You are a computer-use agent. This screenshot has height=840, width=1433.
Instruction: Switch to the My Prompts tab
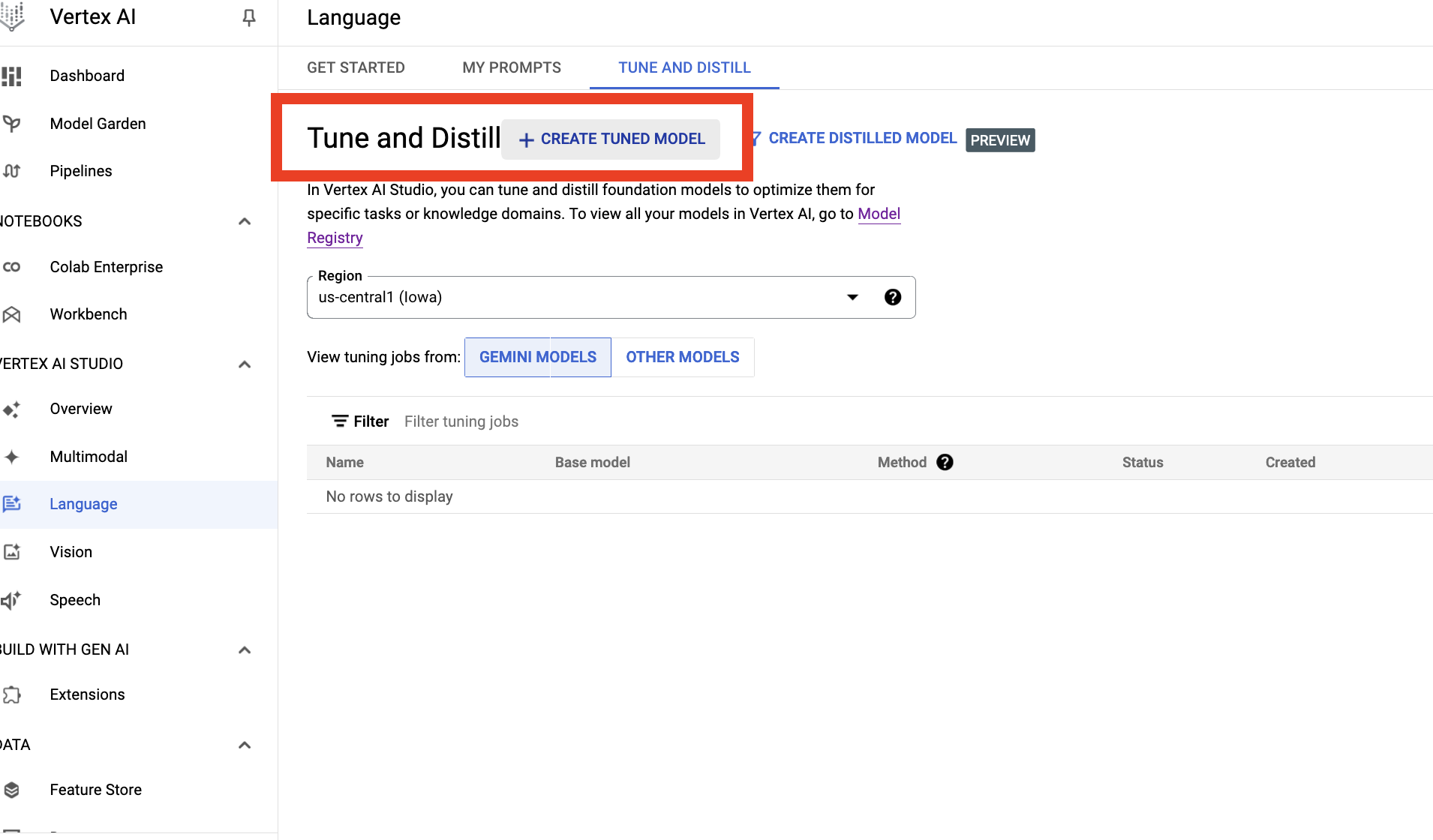pos(512,67)
